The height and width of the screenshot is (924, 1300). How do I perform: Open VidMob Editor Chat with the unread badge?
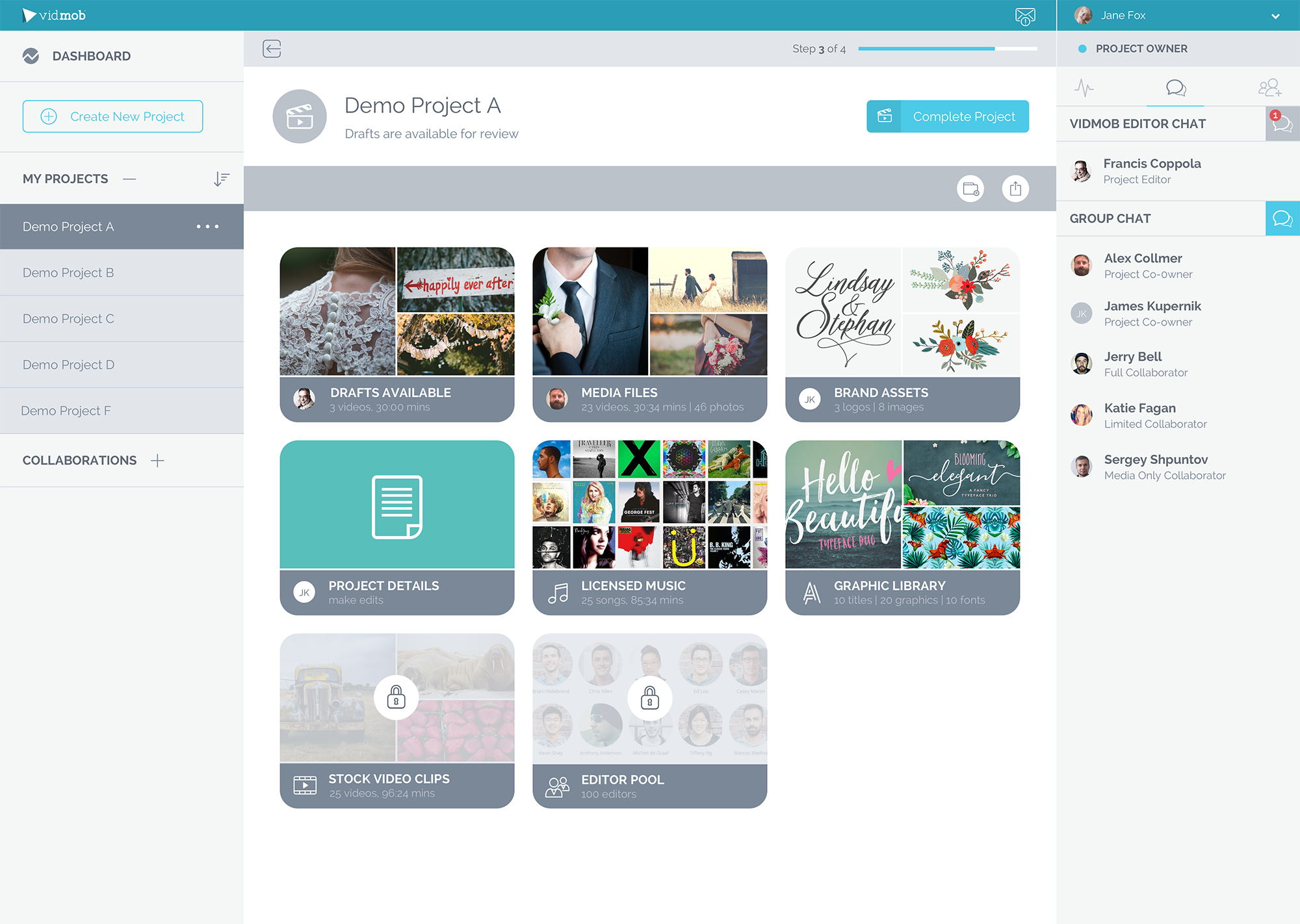1282,123
